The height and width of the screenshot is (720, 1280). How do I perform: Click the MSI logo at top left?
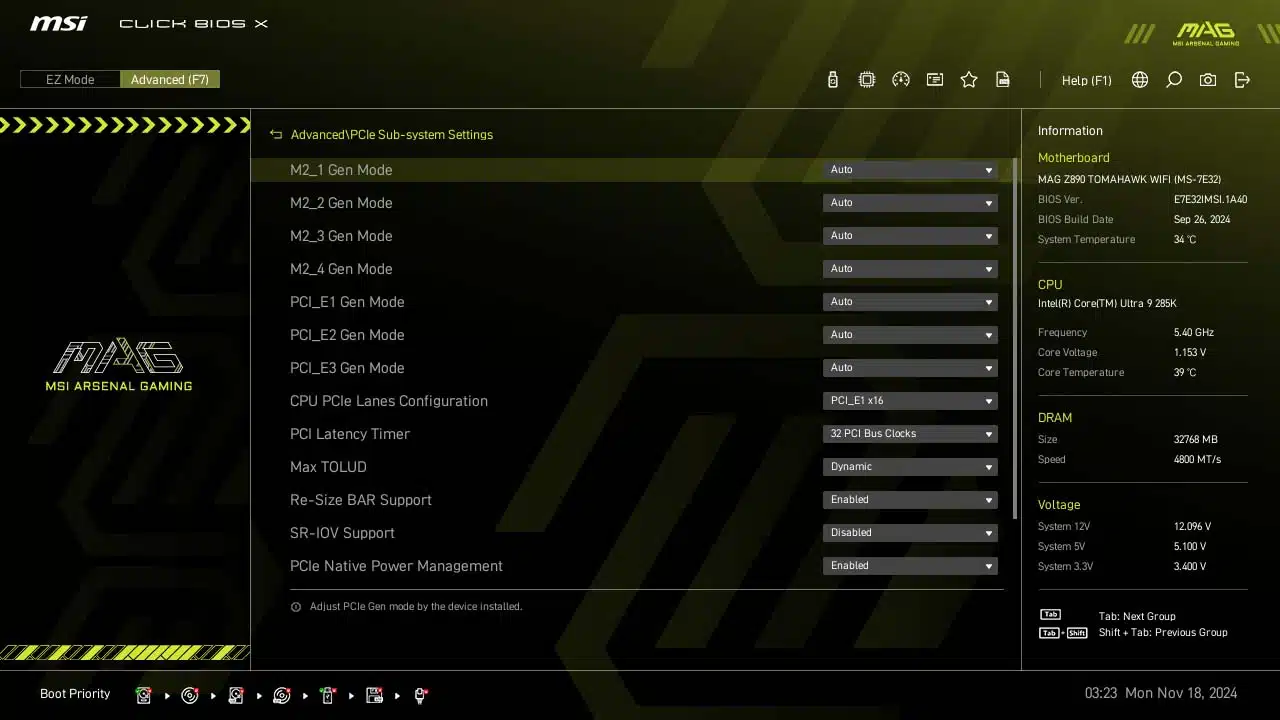coord(58,23)
